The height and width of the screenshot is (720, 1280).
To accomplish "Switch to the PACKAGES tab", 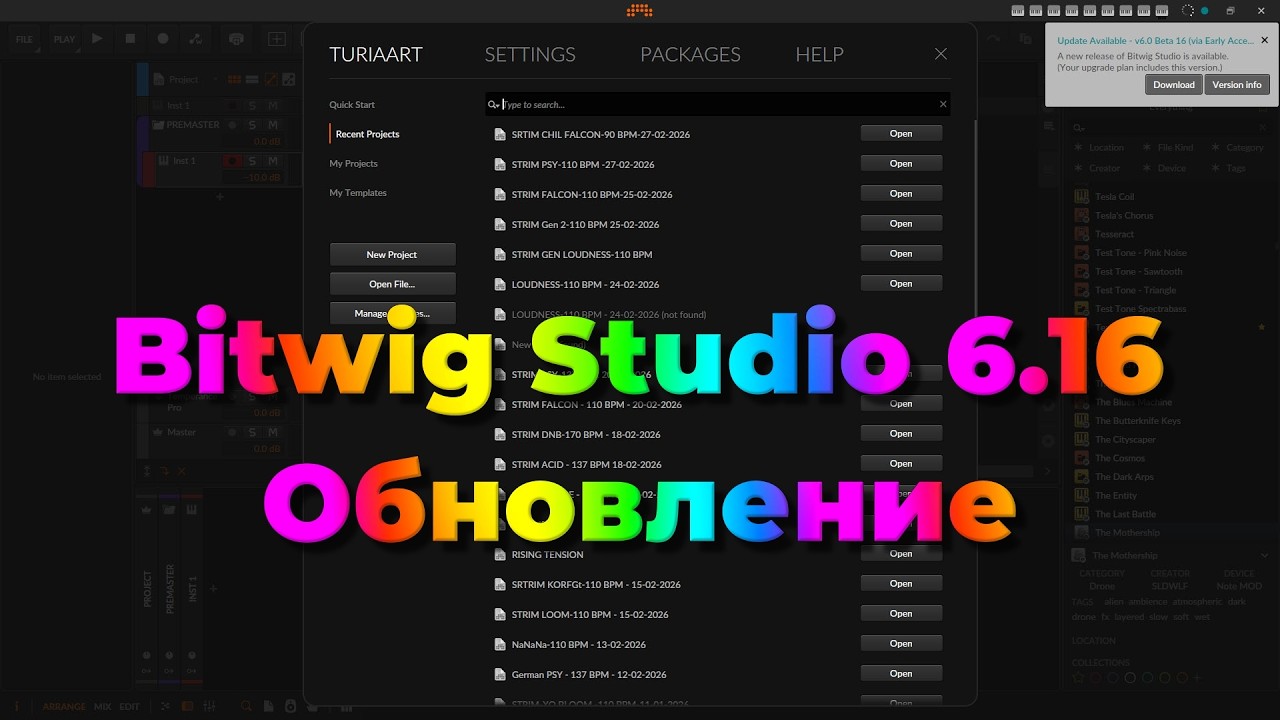I will click(690, 54).
